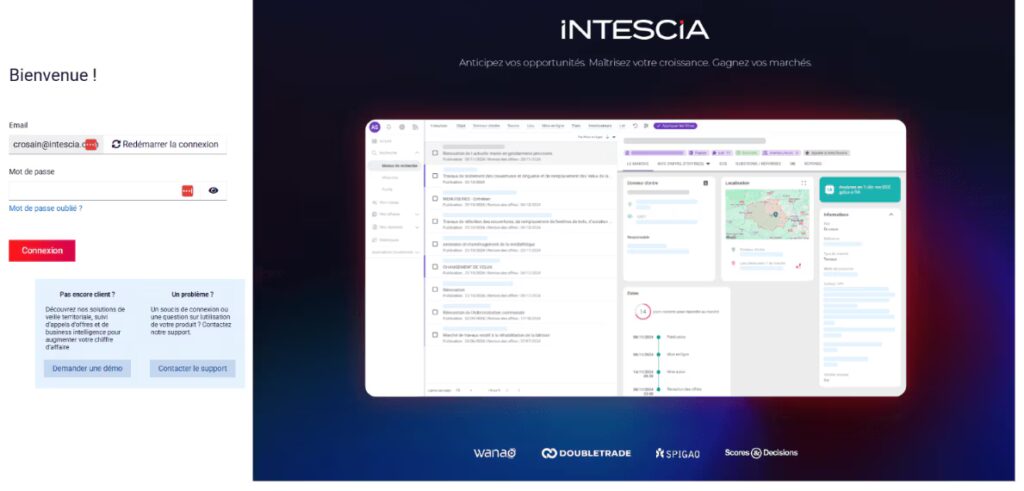Click the Scores & Decisions logo
This screenshot has width=1024, height=491.
pos(761,453)
